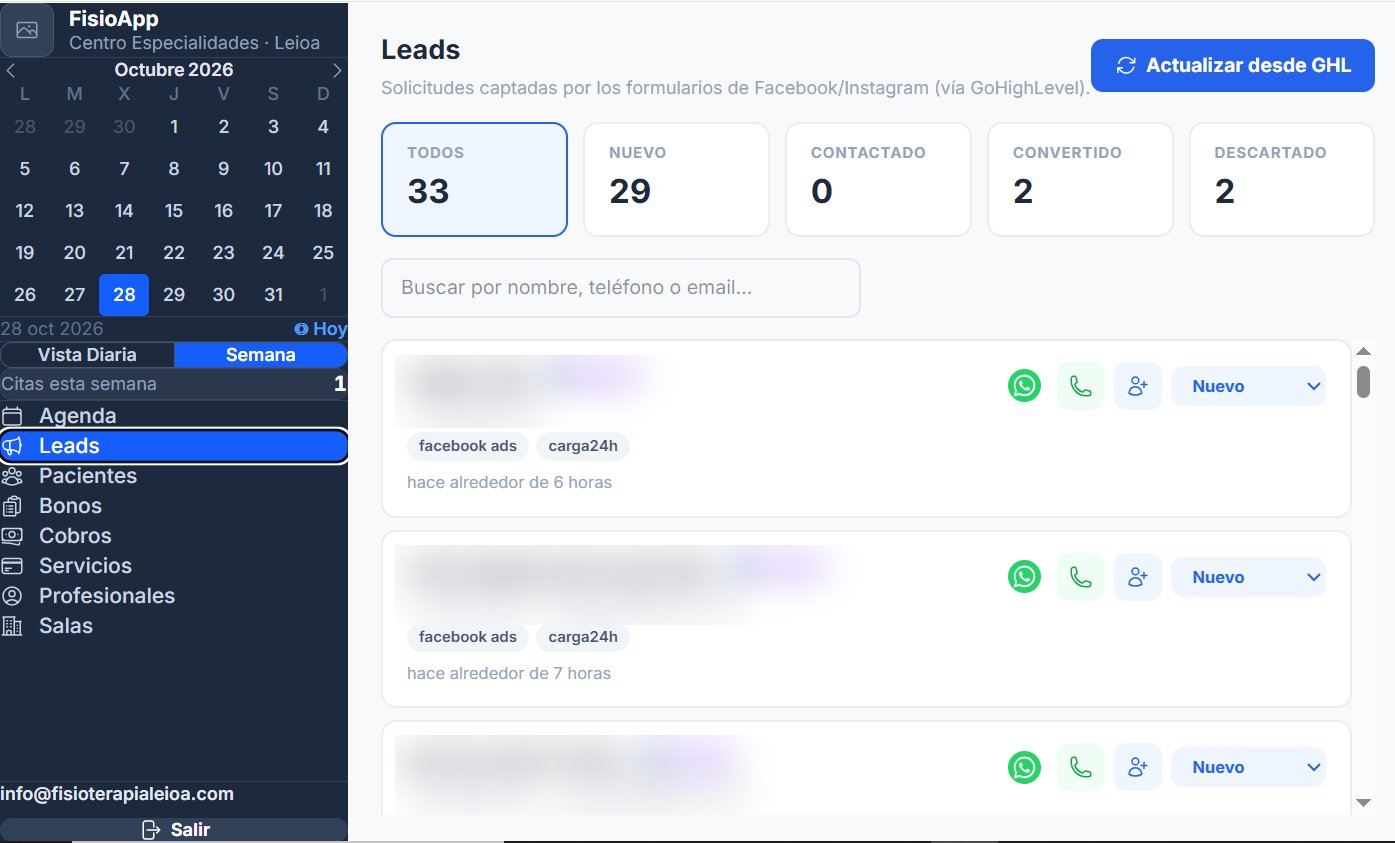Click the megaphone icon beside Leads
Viewport: 1395px width, 843px height.
coord(13,446)
